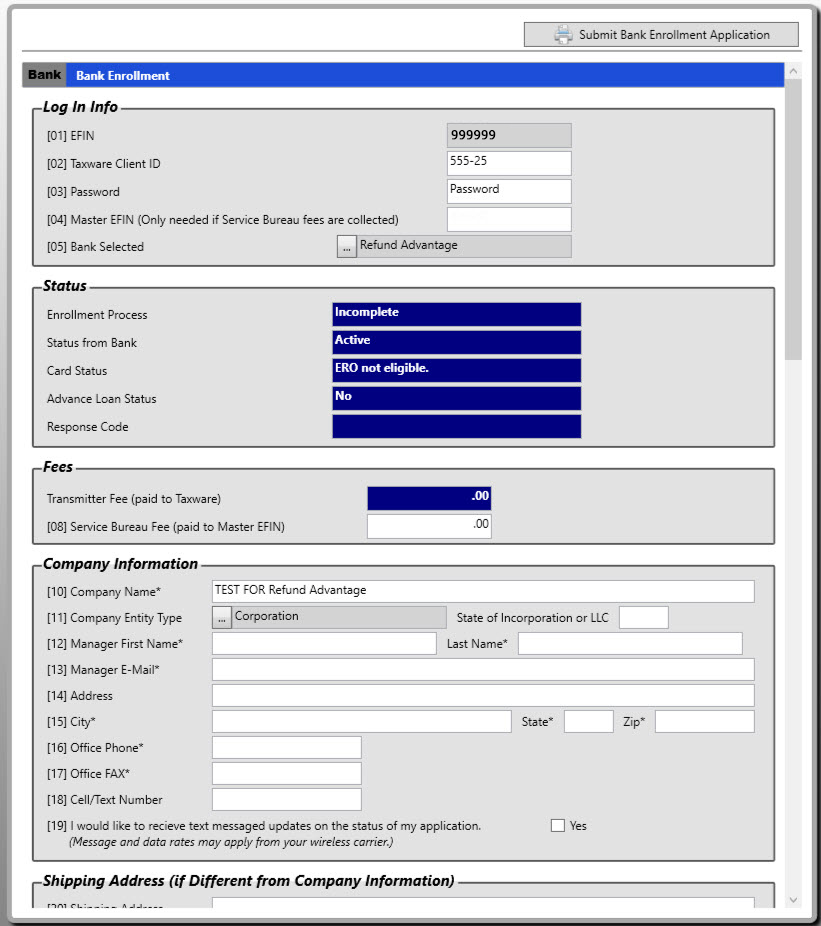Click the Corporation entity type field
The image size is (821, 926).
(x=339, y=618)
